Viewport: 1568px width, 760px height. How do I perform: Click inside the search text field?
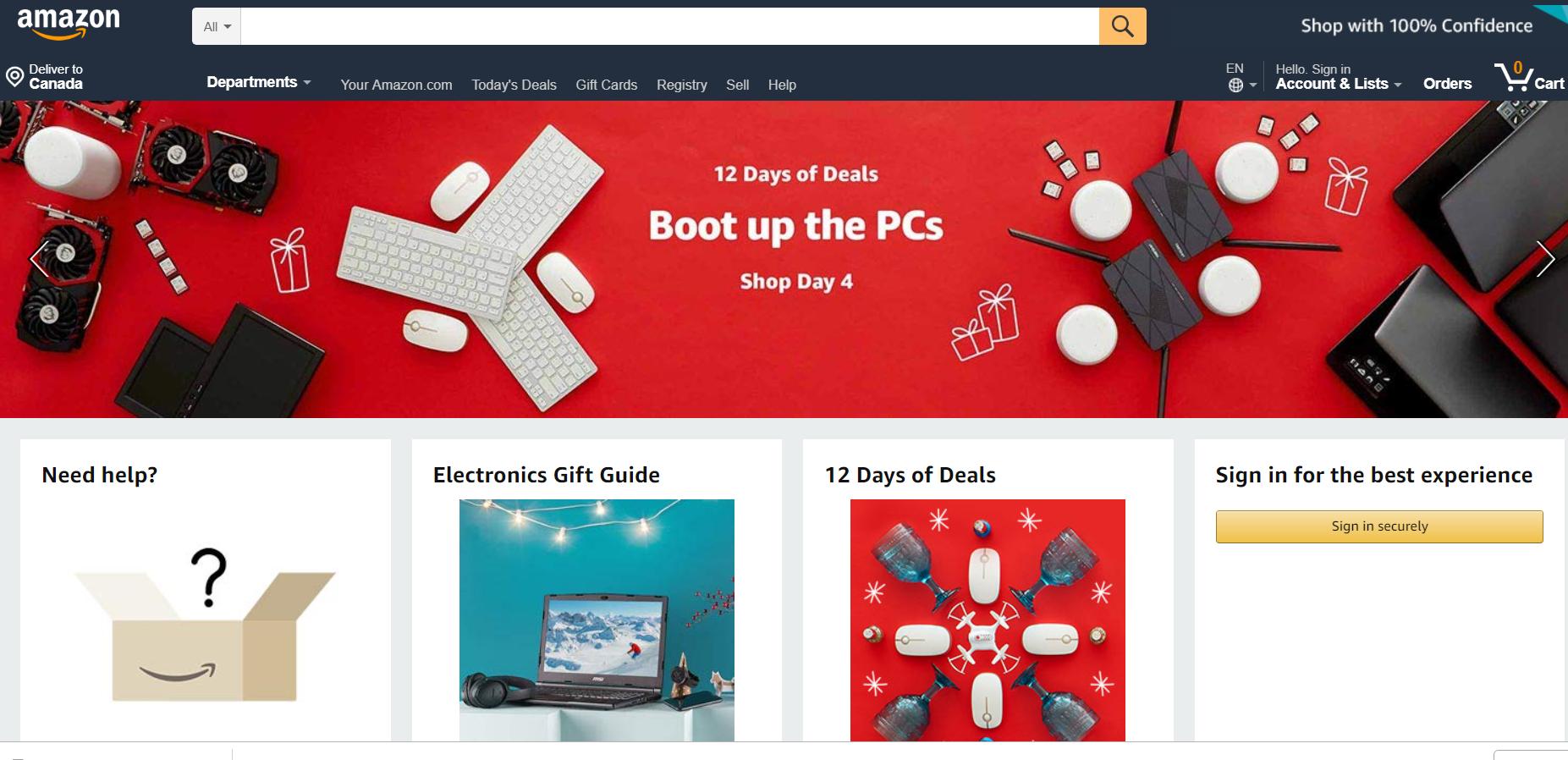(669, 26)
